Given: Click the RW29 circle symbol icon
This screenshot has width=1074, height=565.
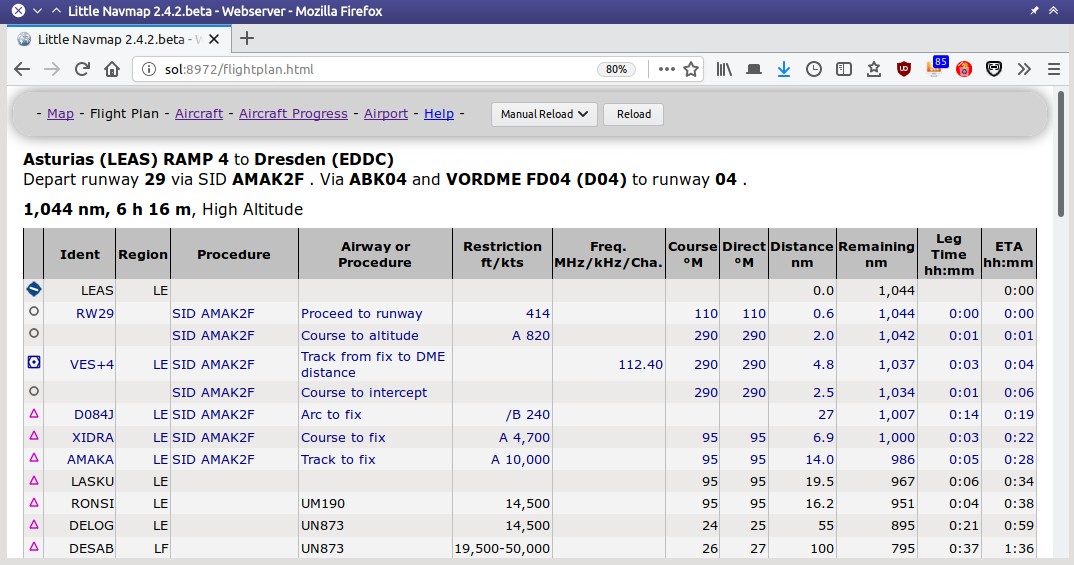Looking at the screenshot, I should [x=34, y=311].
